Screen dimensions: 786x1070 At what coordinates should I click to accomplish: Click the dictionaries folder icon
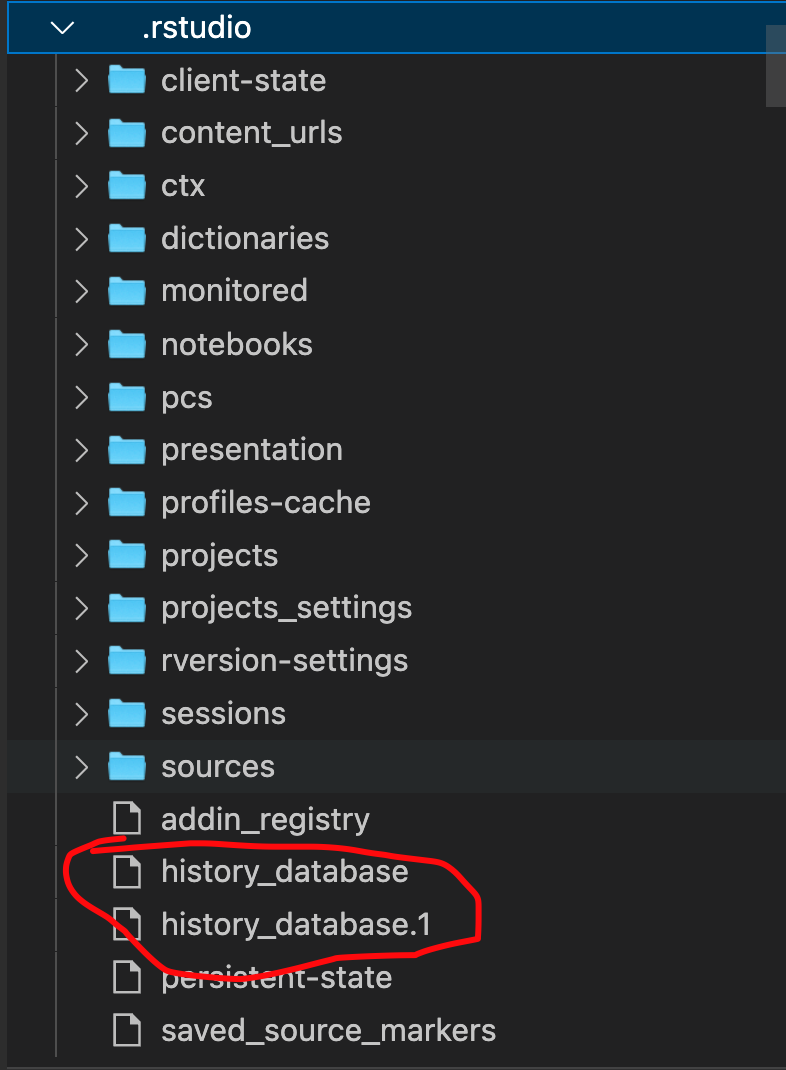(127, 238)
